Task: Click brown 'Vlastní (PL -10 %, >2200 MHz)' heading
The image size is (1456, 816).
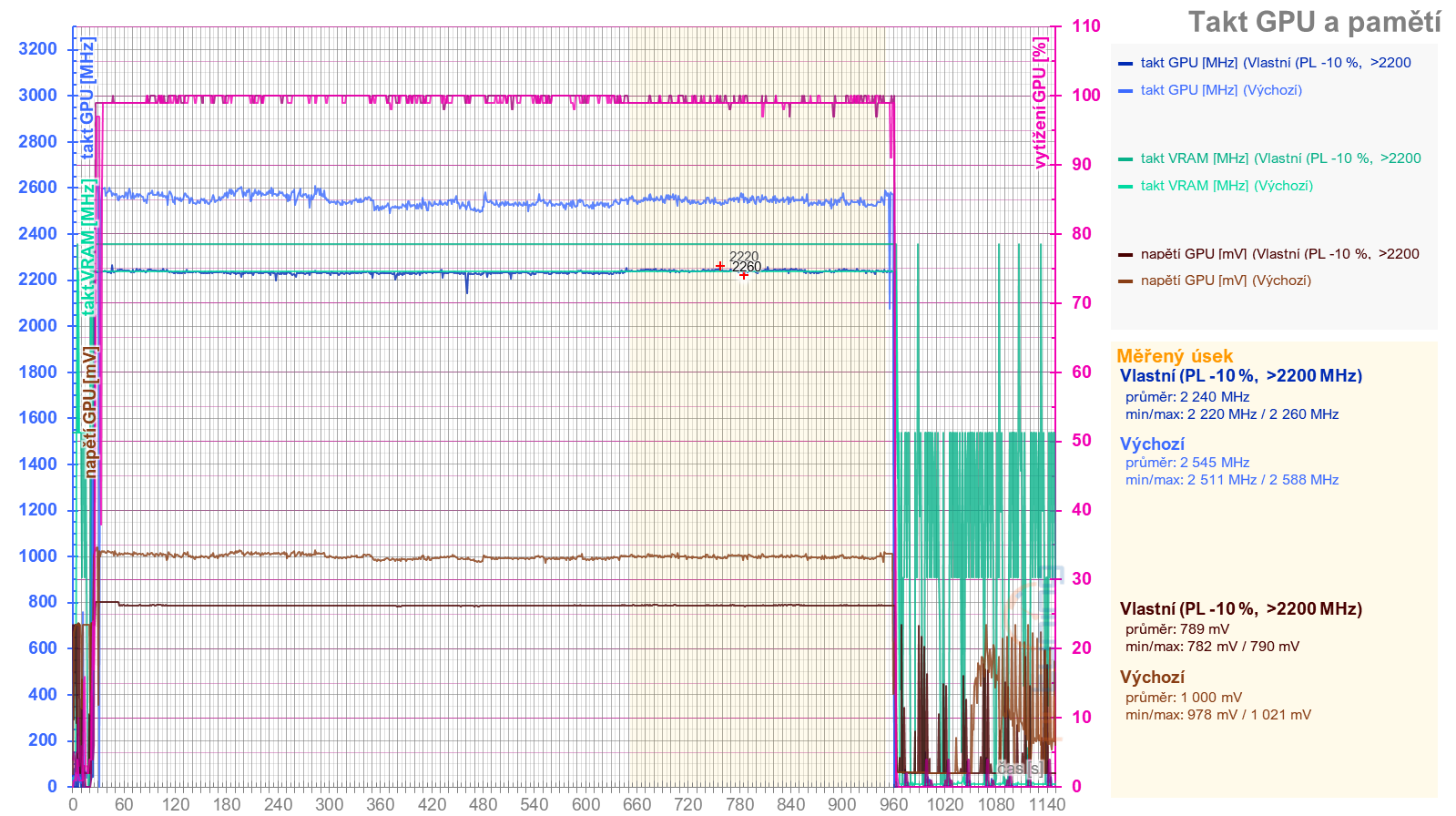Action: (1241, 609)
